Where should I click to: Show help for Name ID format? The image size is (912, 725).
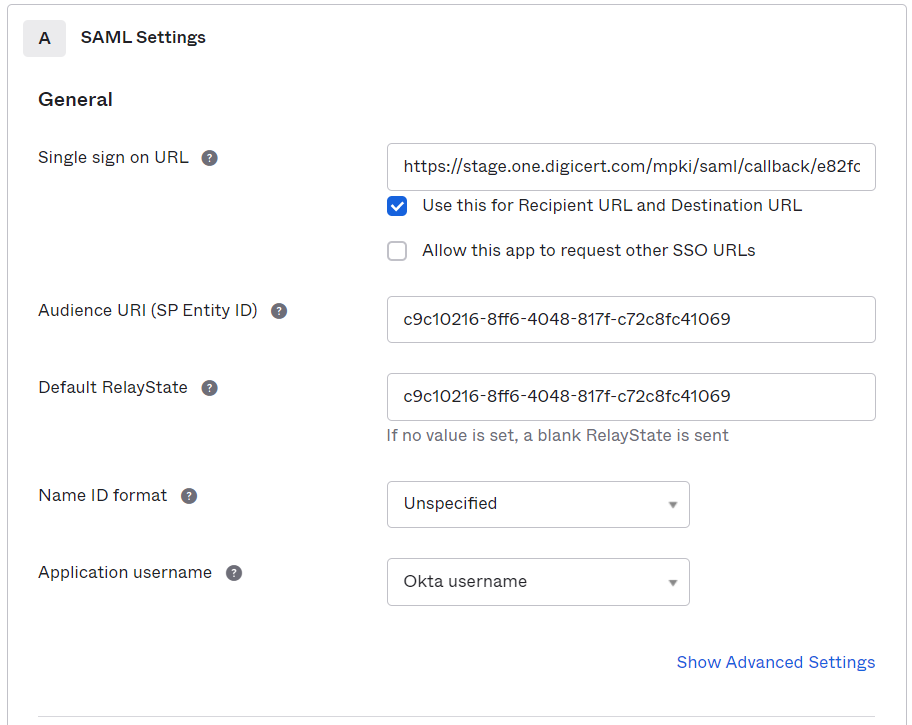click(x=189, y=496)
